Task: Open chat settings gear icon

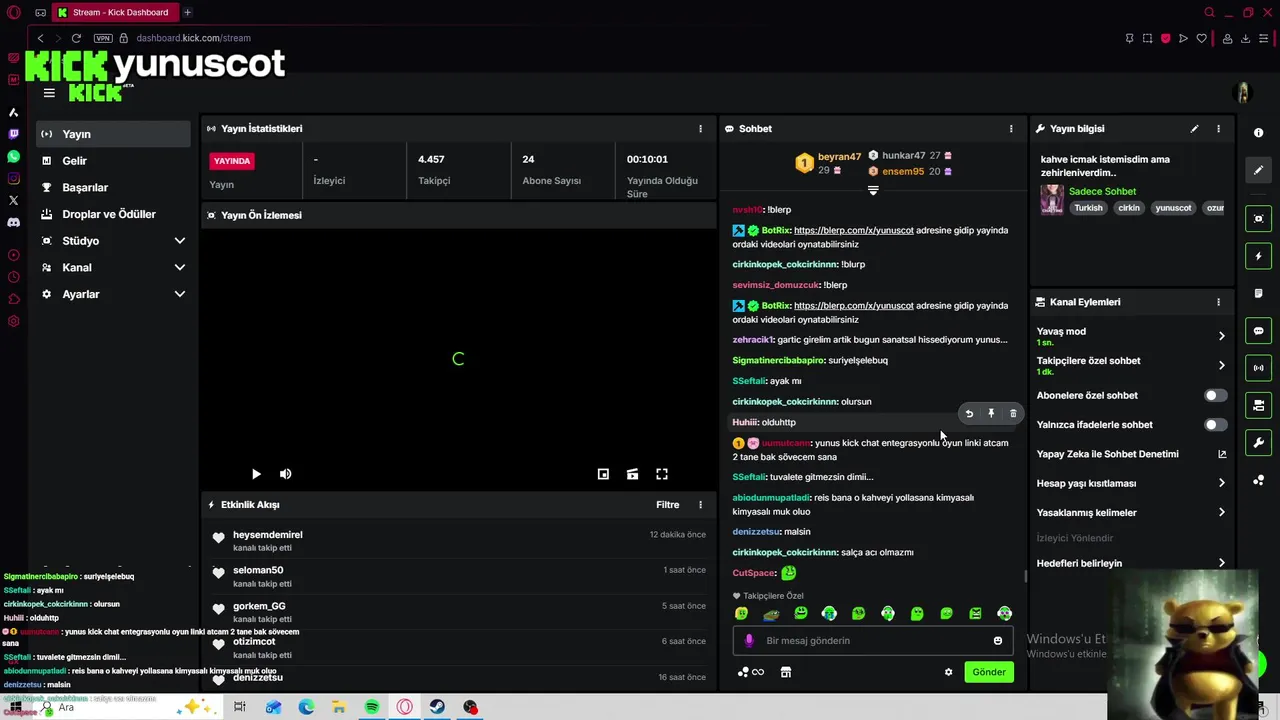Action: click(x=948, y=672)
